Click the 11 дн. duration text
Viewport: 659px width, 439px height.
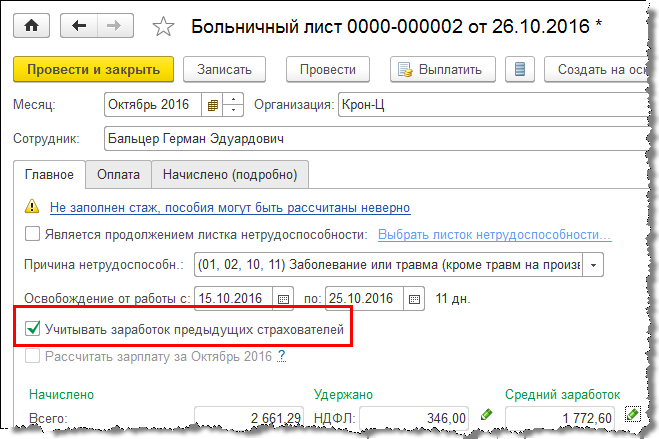453,299
